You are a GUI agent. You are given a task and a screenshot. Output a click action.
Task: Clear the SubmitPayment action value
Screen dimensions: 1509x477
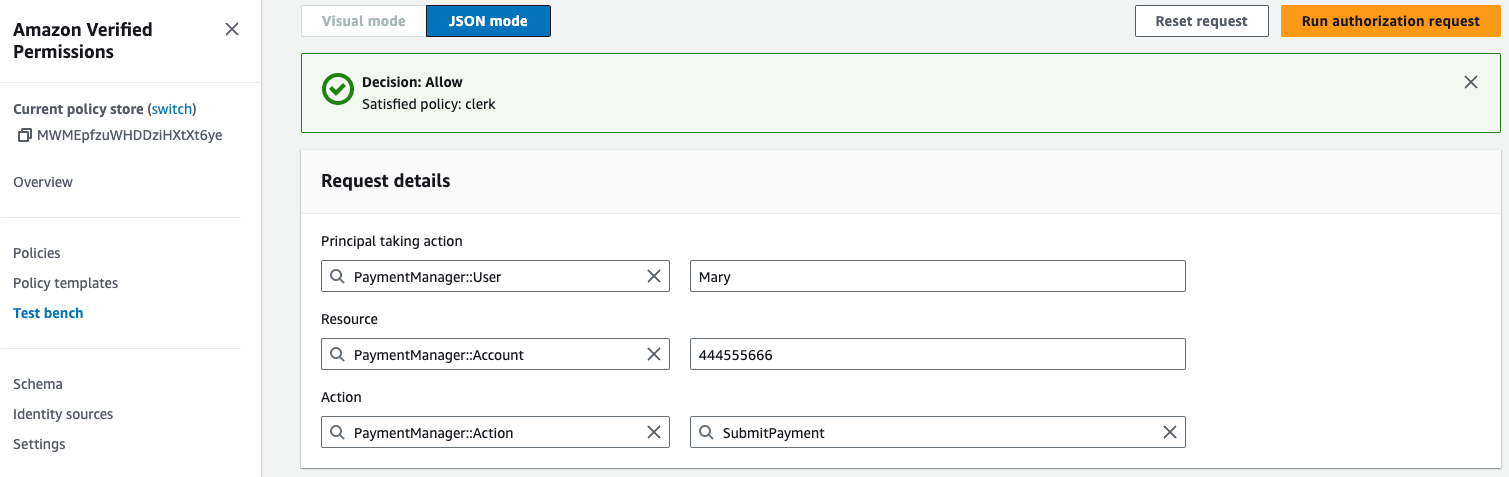(x=1169, y=433)
